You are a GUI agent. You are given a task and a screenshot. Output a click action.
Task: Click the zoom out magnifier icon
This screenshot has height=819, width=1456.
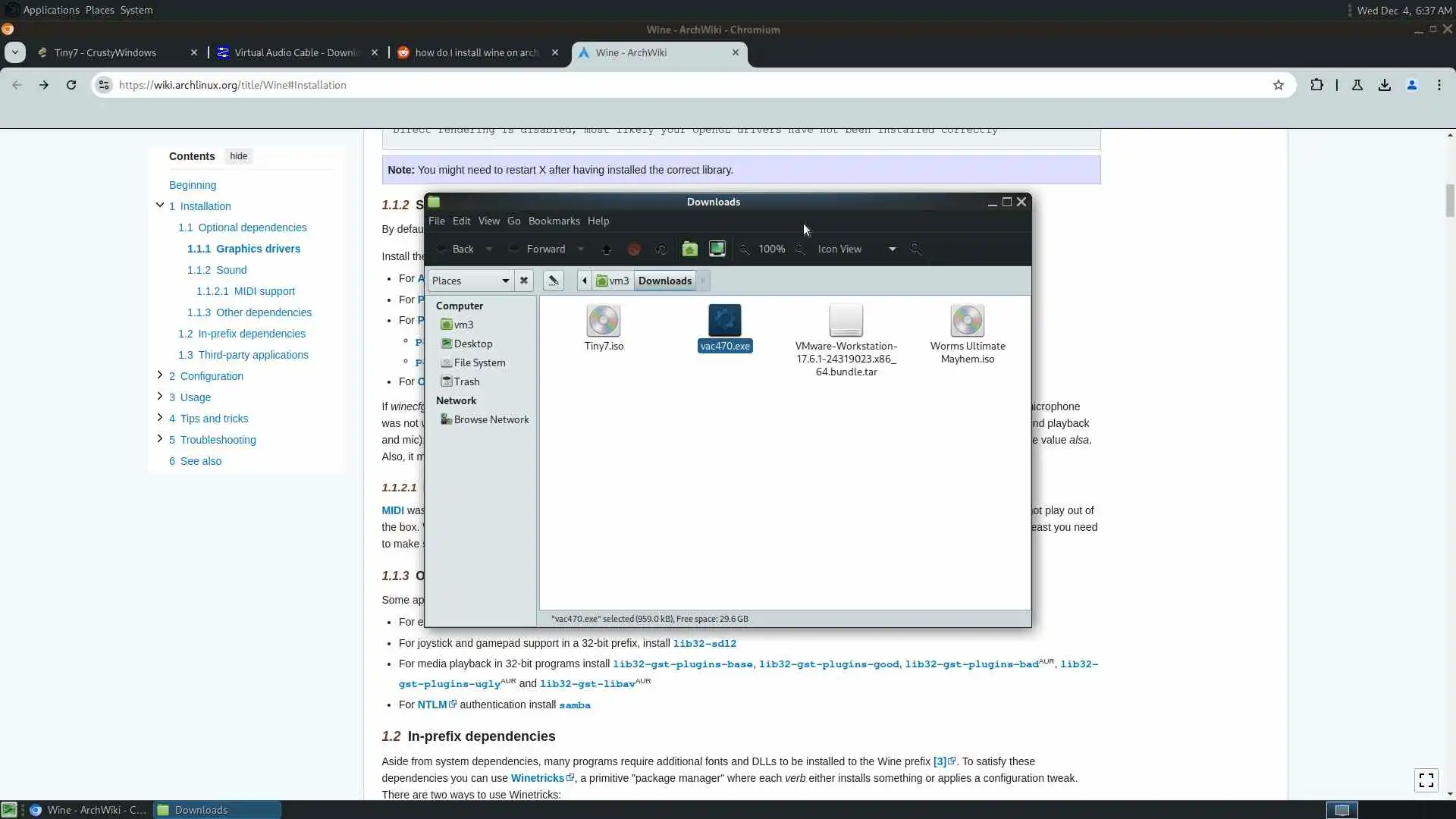745,249
